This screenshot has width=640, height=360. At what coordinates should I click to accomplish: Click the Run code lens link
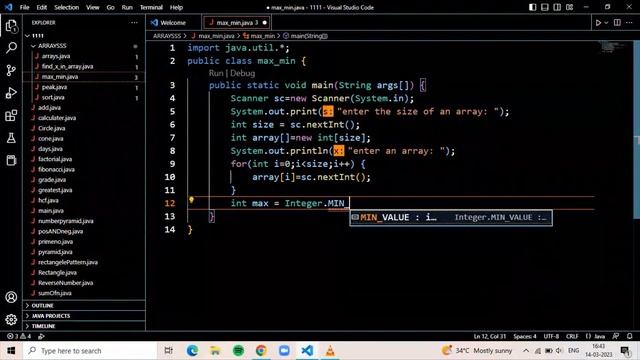click(216, 73)
